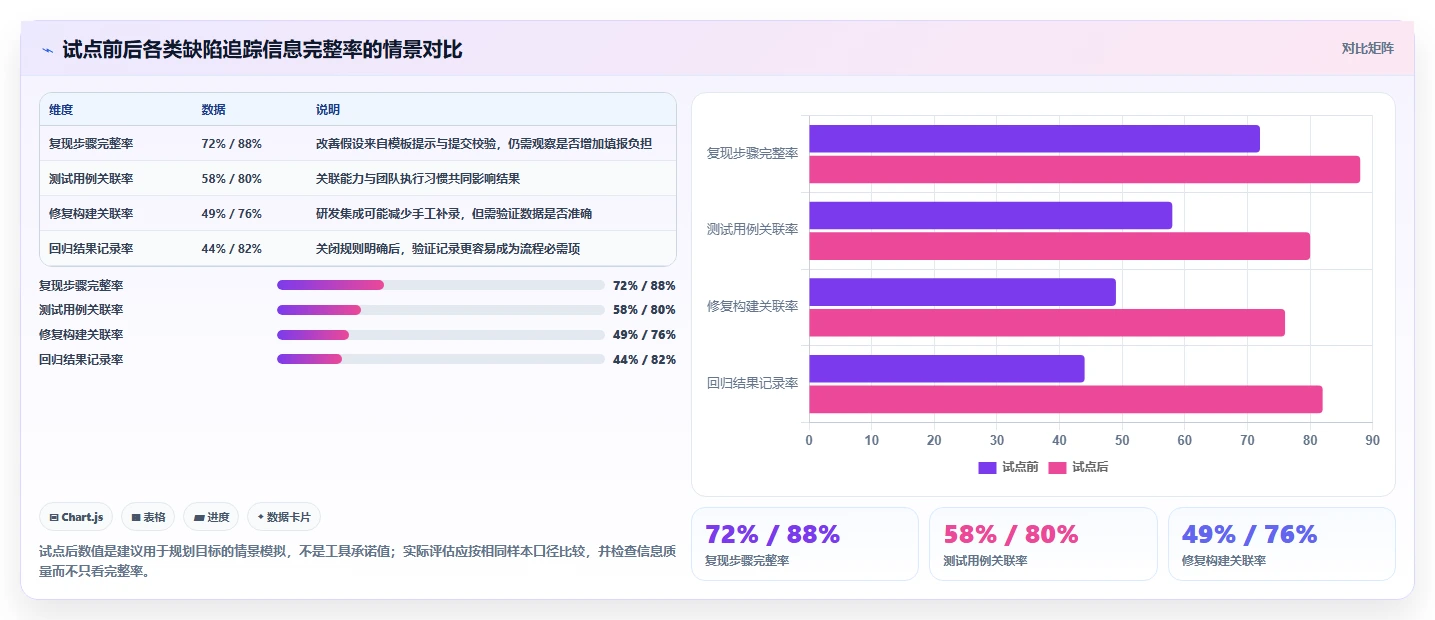The height and width of the screenshot is (620, 1435).
Task: Select the 数据卡片 chip
Action: coord(284,517)
